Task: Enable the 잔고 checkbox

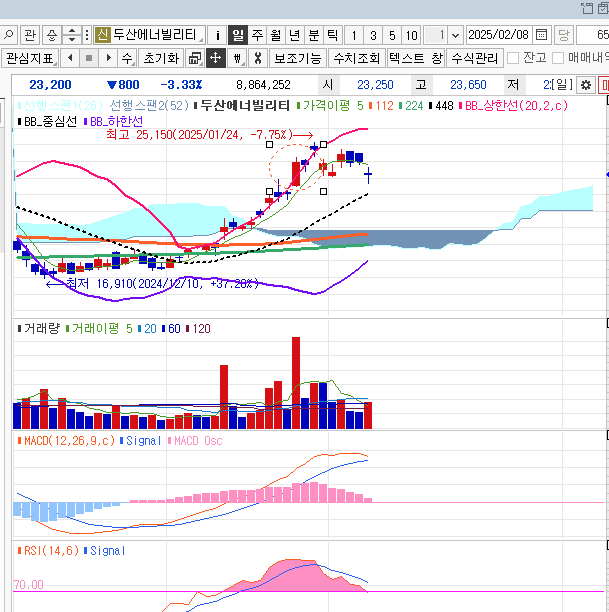Action: click(x=513, y=58)
